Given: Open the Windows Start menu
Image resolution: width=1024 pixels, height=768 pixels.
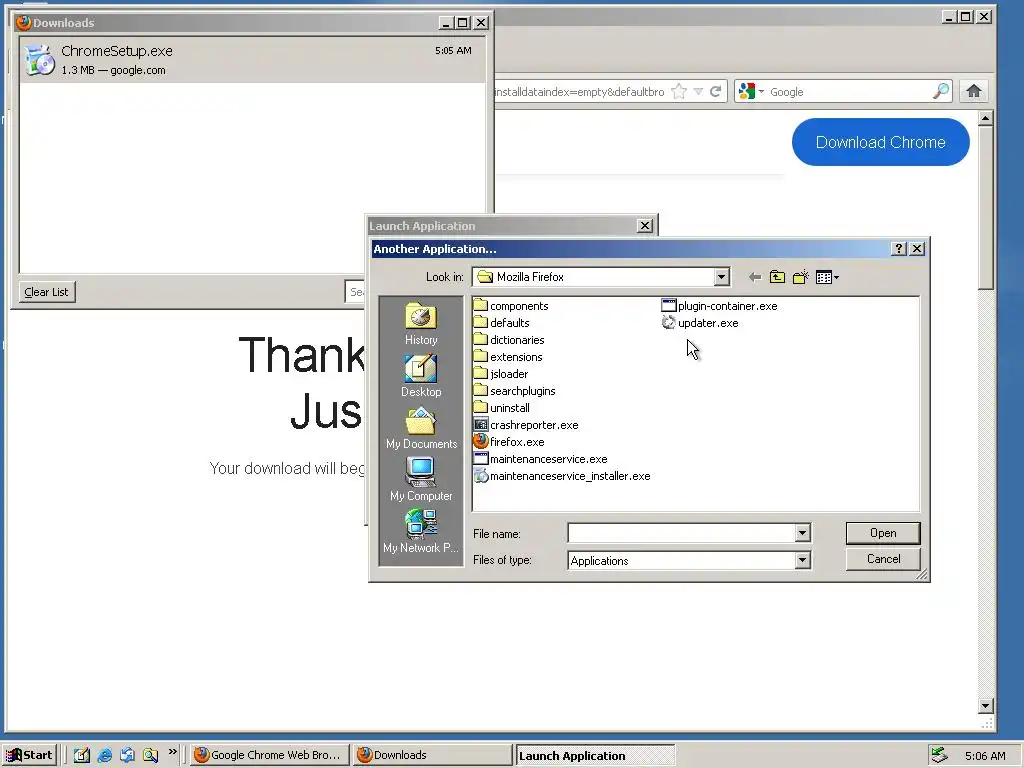Looking at the screenshot, I should [x=30, y=755].
